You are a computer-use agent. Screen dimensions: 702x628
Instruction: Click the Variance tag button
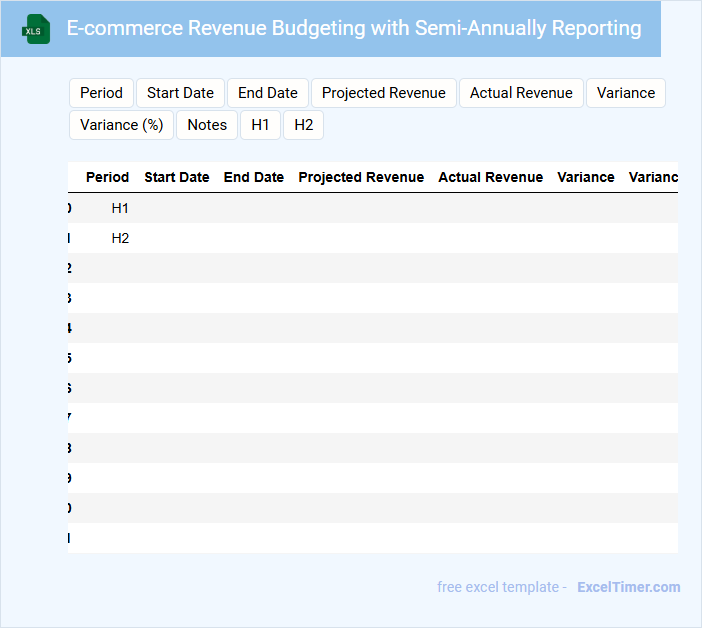(x=625, y=93)
